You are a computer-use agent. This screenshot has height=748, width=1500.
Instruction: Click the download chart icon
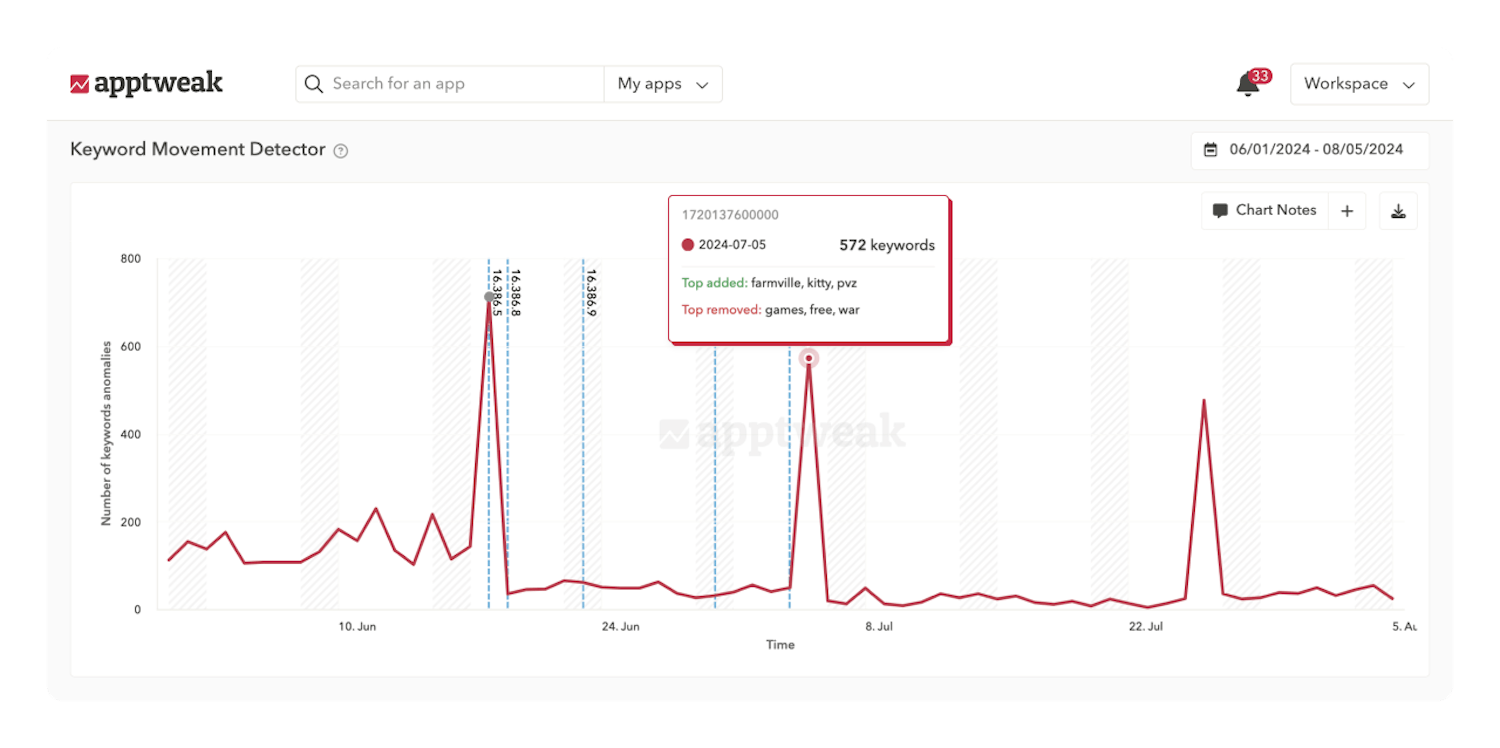click(1398, 210)
